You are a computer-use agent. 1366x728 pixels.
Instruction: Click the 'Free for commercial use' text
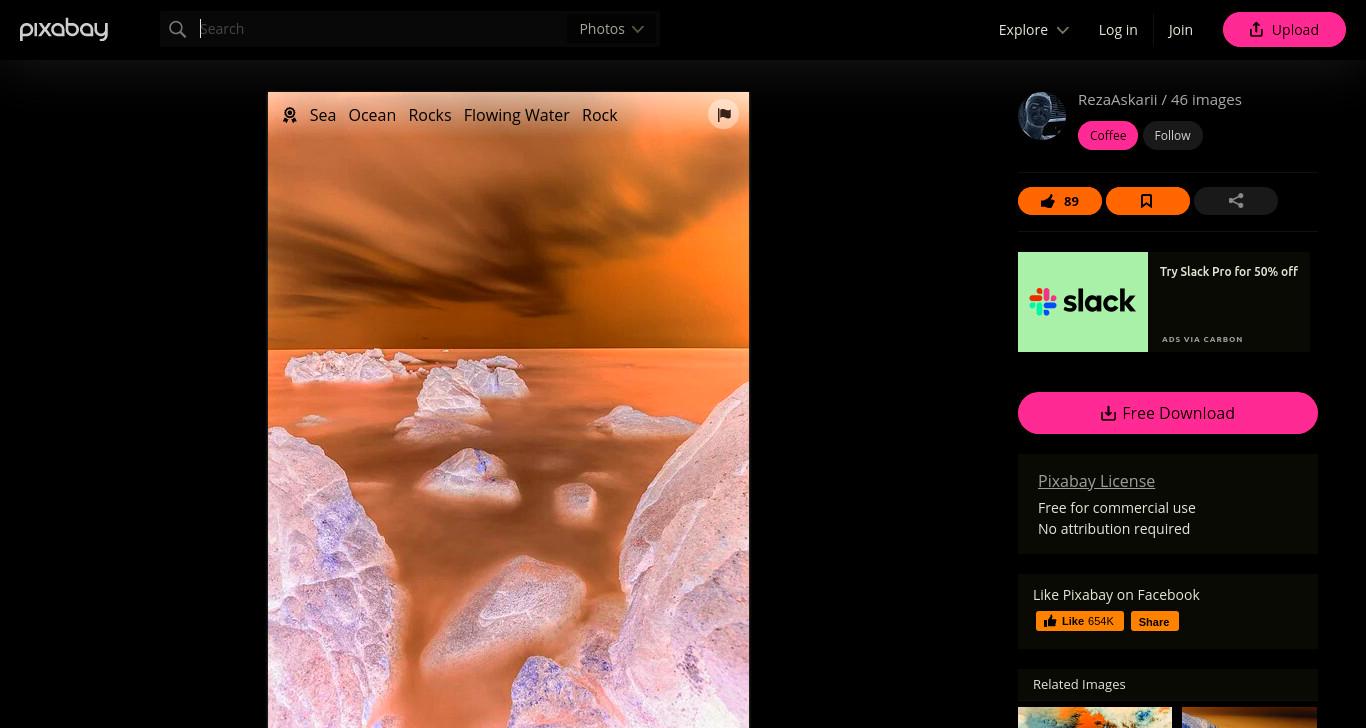(x=1117, y=508)
